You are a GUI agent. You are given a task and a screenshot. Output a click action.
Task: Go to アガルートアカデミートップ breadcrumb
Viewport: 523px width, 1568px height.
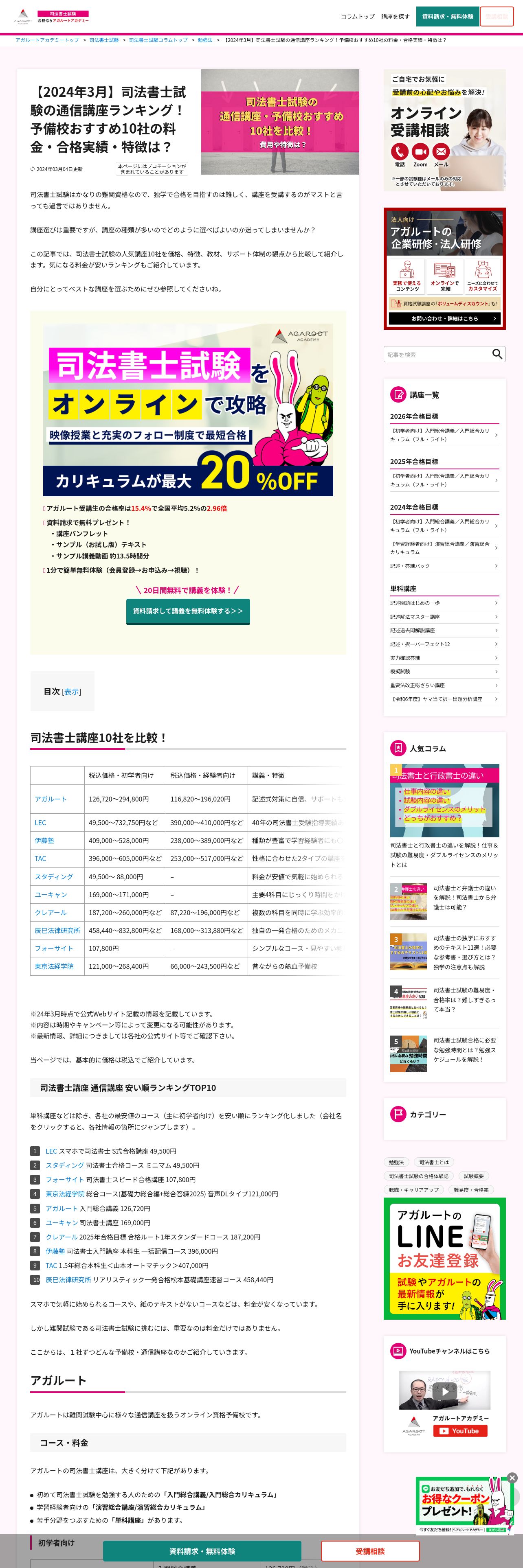coord(47,40)
